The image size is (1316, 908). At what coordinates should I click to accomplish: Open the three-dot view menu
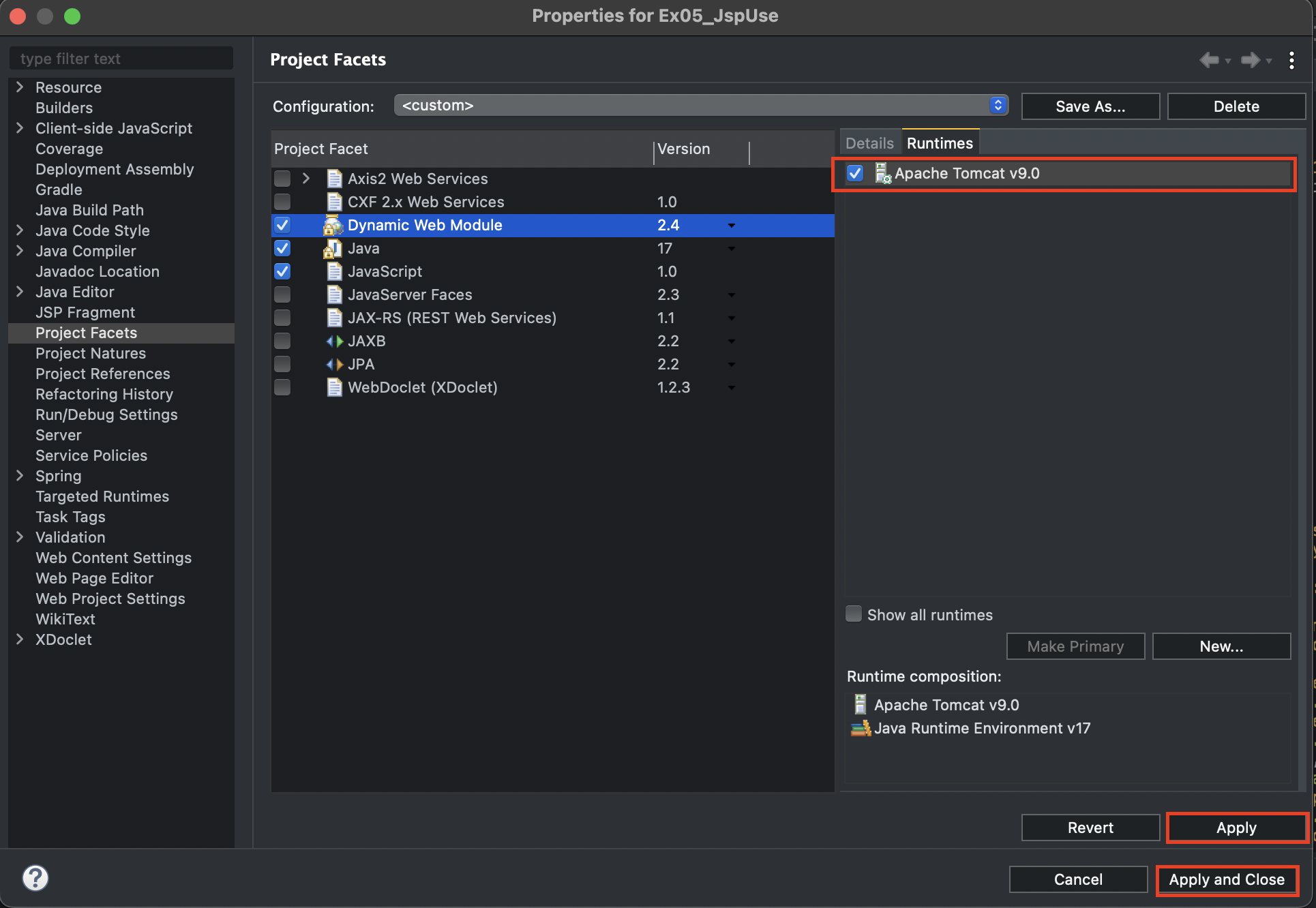click(1291, 60)
